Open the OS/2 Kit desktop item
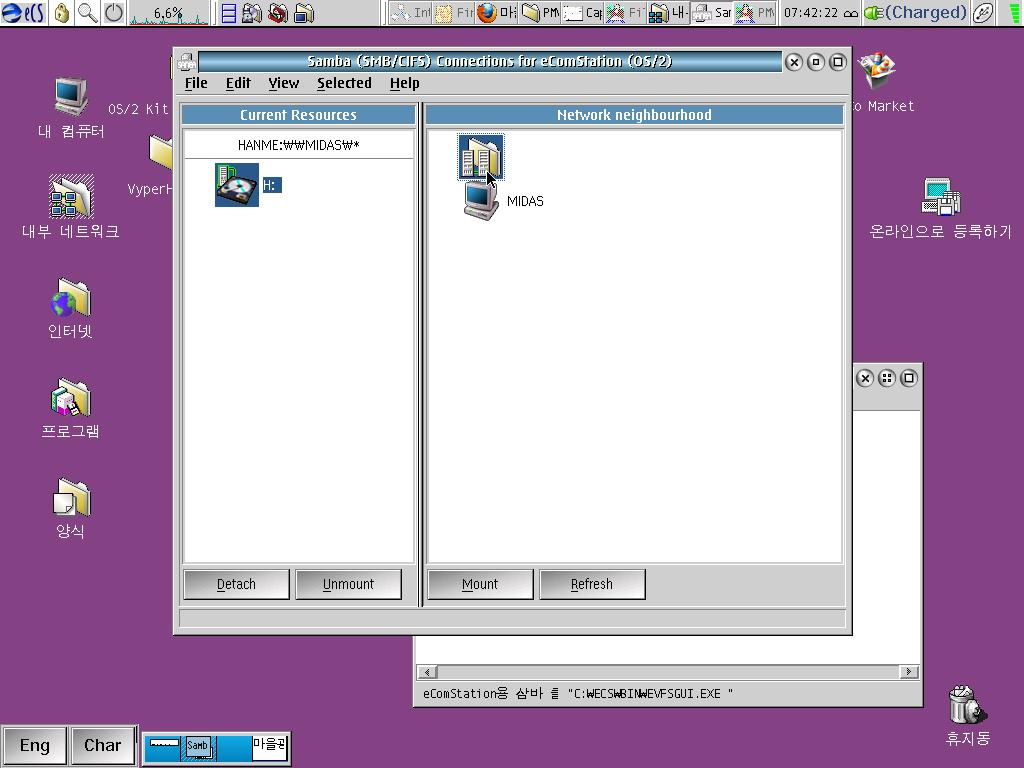1024x768 pixels. (x=138, y=108)
